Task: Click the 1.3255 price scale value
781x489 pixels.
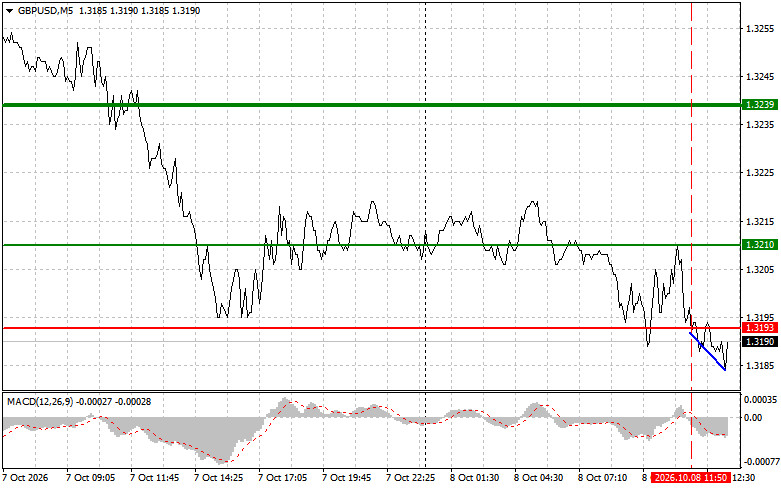Action: pyautogui.click(x=760, y=29)
